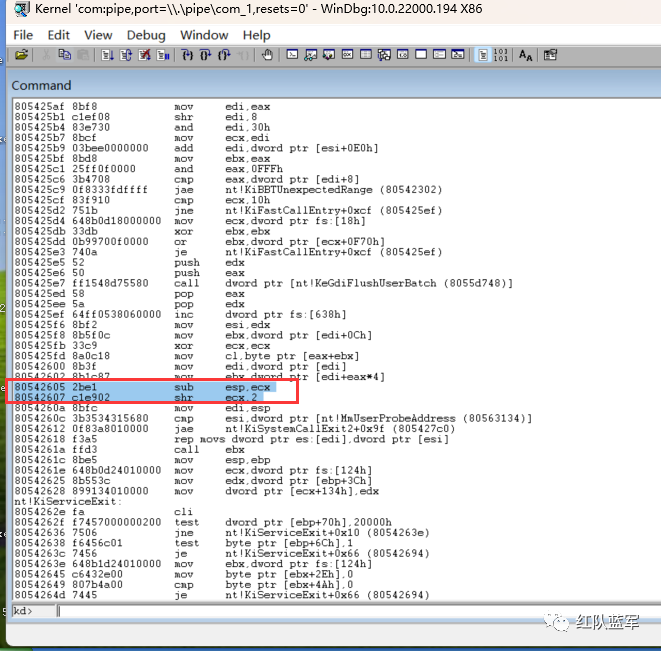Image resolution: width=661 pixels, height=651 pixels.
Task: Open the Locals window toolbar icon
Action: (x=329, y=54)
